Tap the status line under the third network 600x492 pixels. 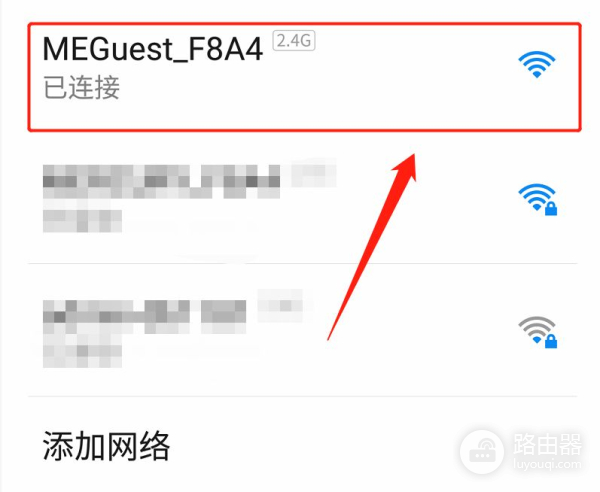pos(82,356)
